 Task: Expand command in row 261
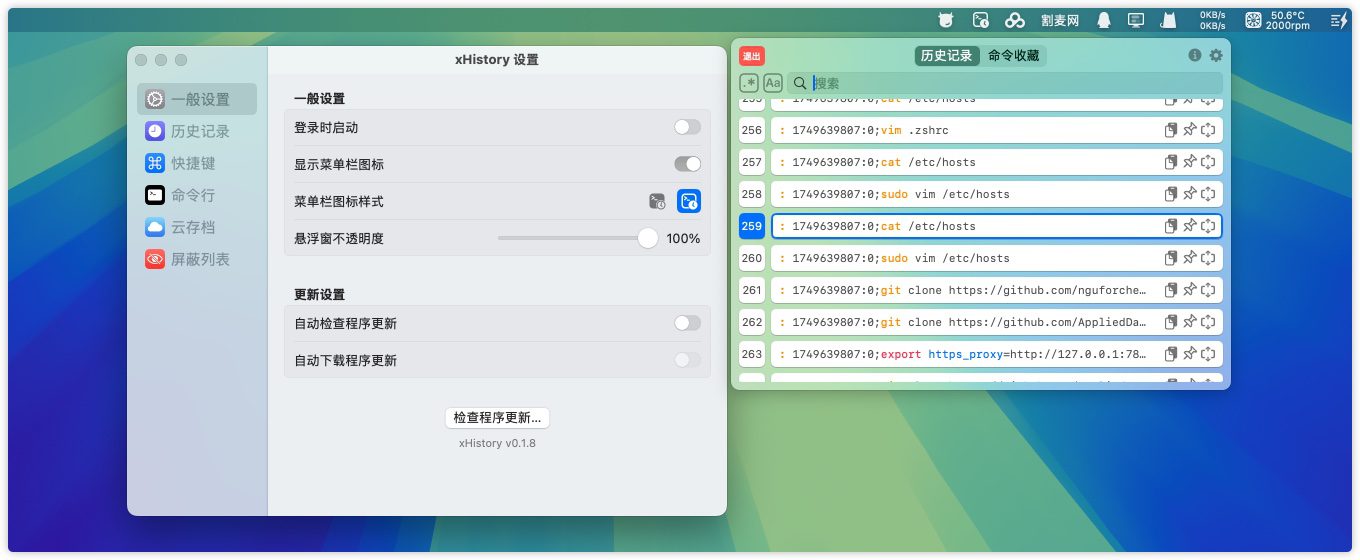(1208, 290)
